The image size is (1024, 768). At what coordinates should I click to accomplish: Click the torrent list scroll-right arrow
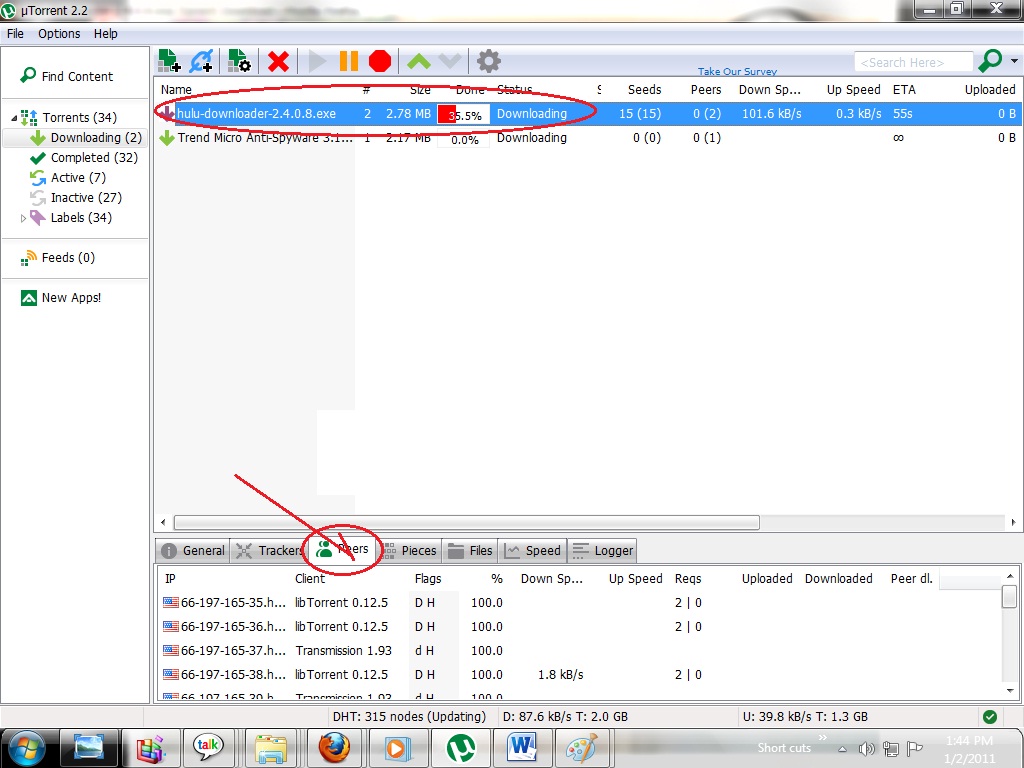coord(1013,522)
